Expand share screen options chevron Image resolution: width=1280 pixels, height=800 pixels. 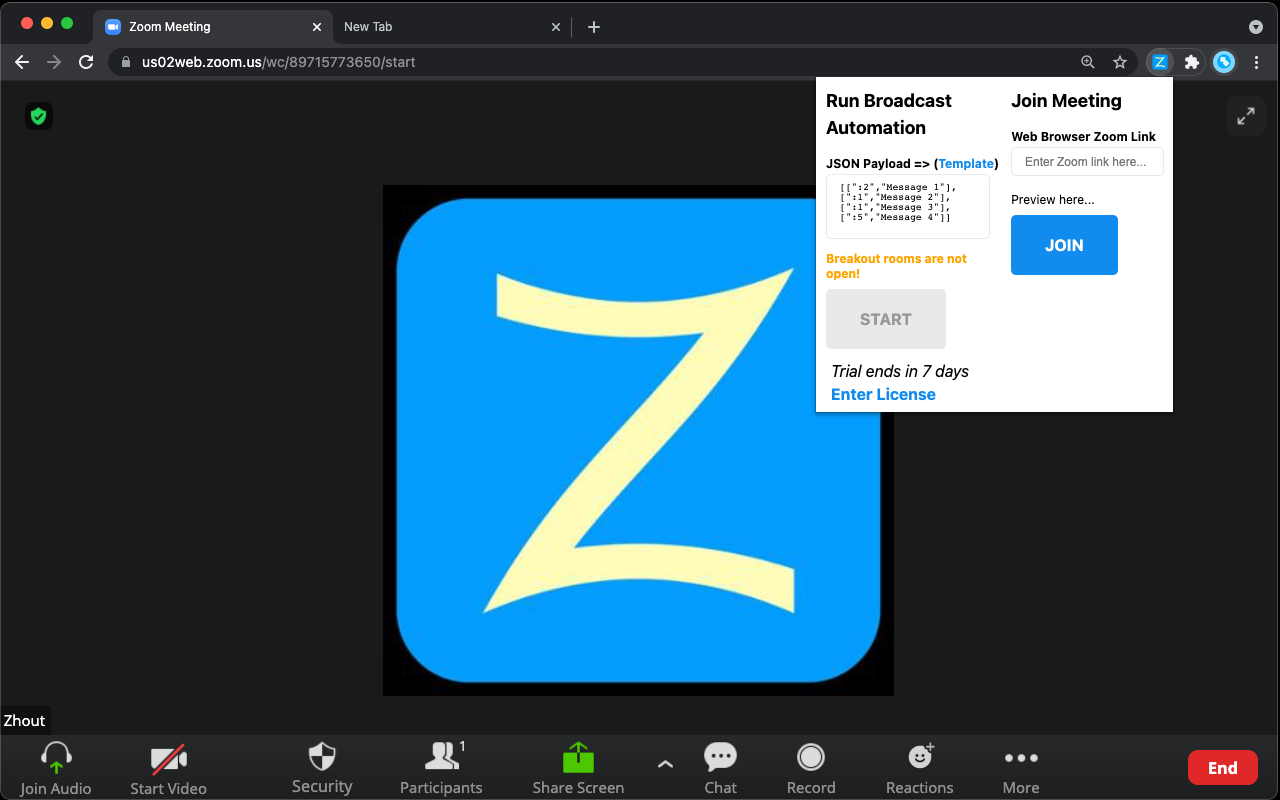tap(665, 765)
